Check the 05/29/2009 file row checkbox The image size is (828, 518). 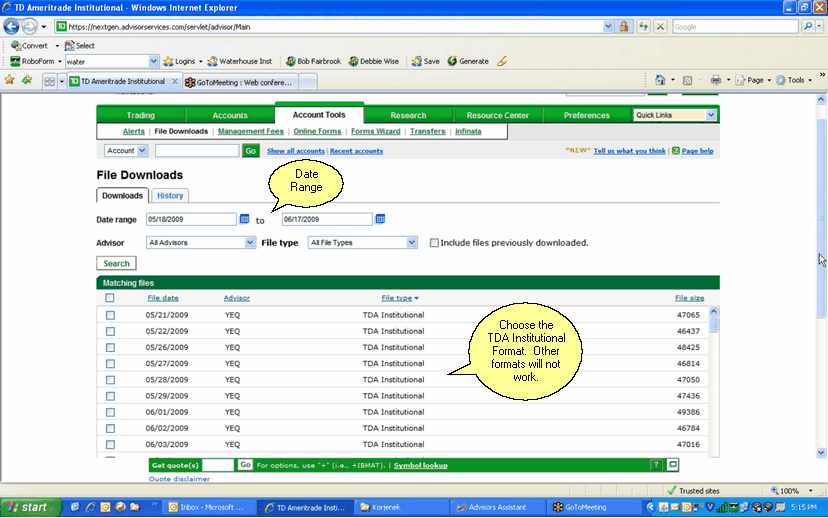[110, 396]
